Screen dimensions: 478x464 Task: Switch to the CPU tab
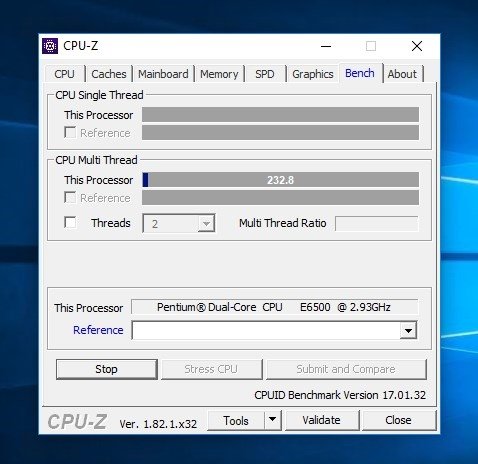pos(64,74)
